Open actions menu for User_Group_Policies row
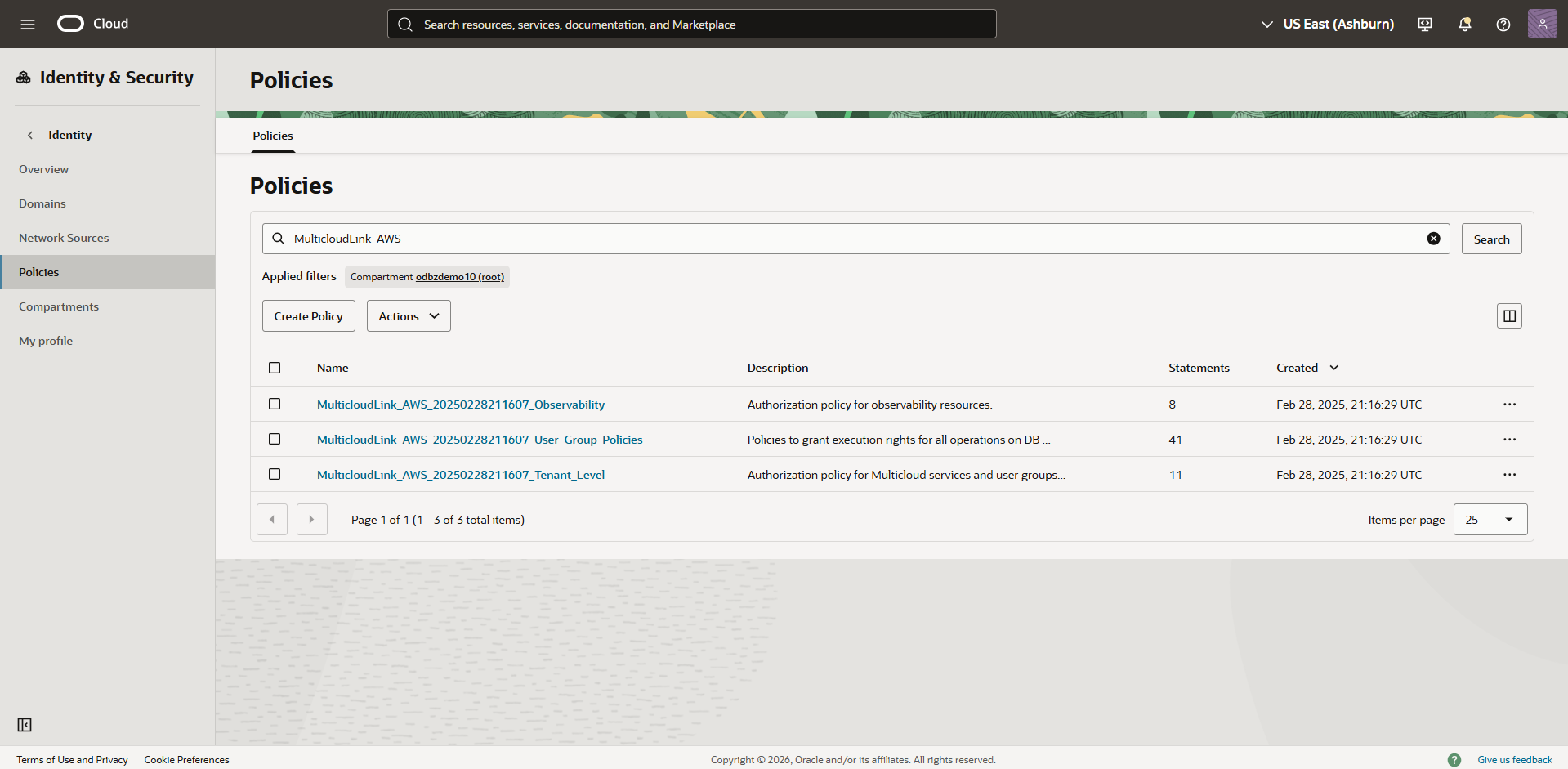This screenshot has width=1568, height=769. pos(1509,440)
